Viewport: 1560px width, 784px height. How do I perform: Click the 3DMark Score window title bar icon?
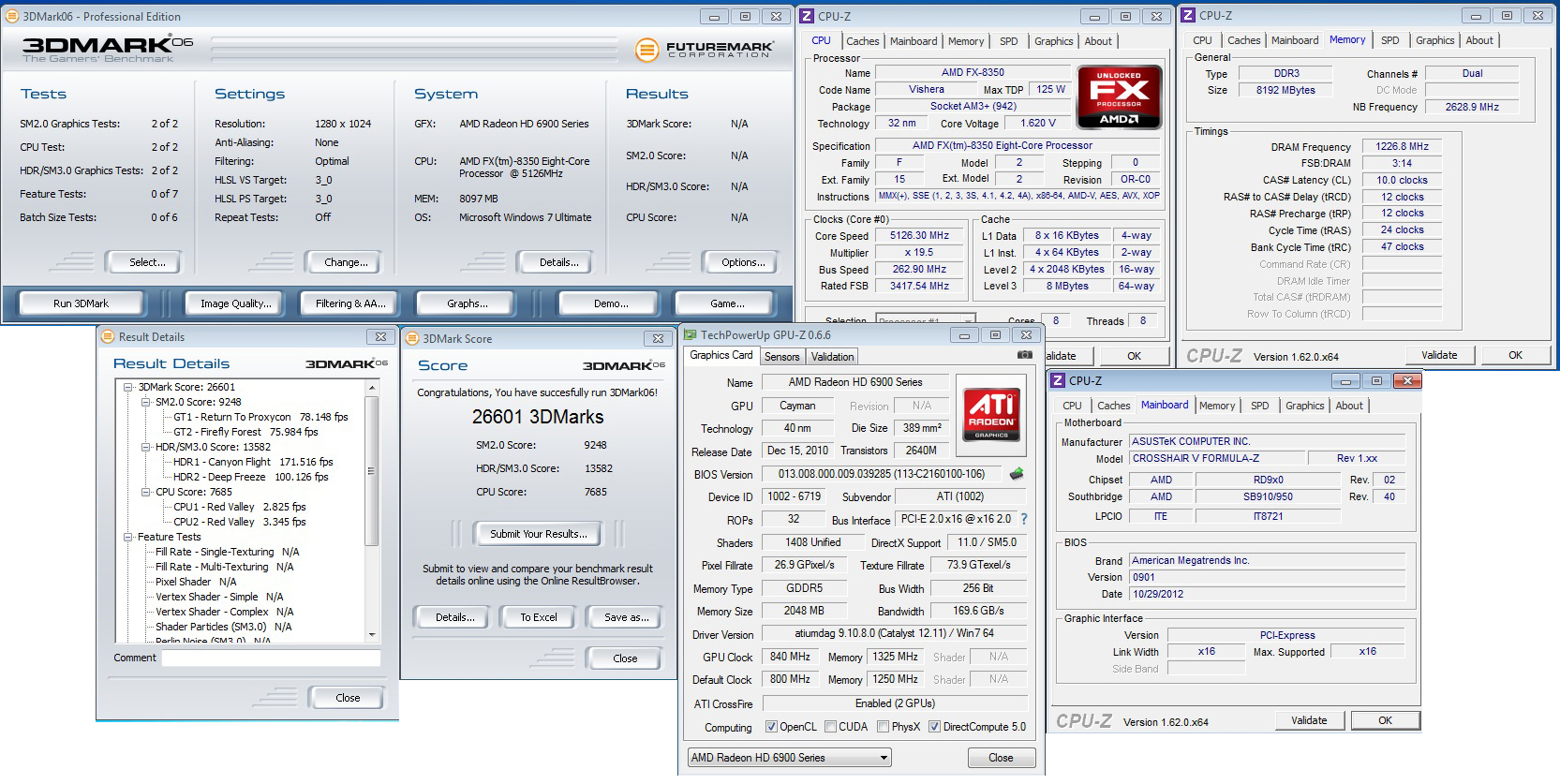coord(411,339)
